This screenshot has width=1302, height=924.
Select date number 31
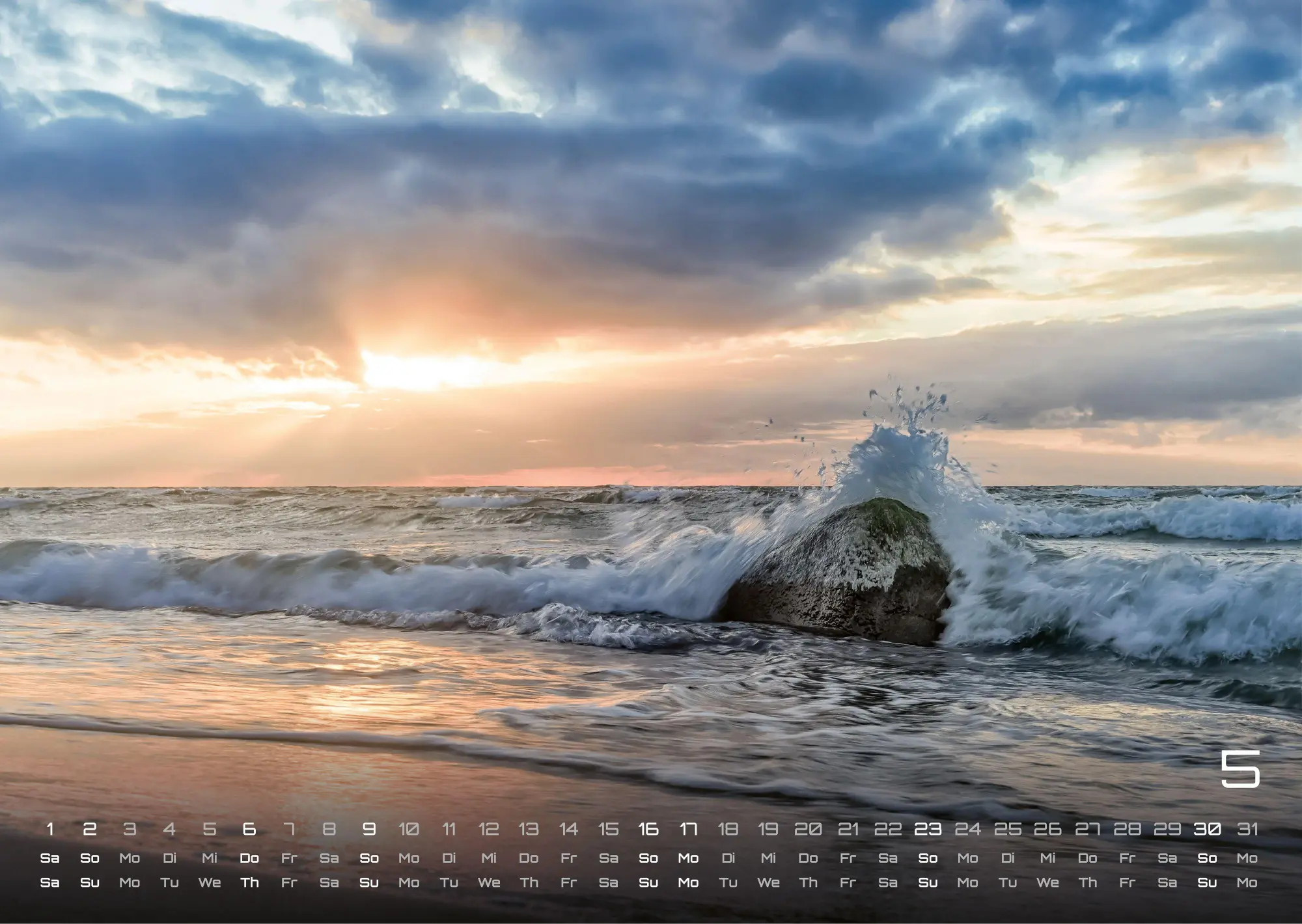(x=1247, y=829)
